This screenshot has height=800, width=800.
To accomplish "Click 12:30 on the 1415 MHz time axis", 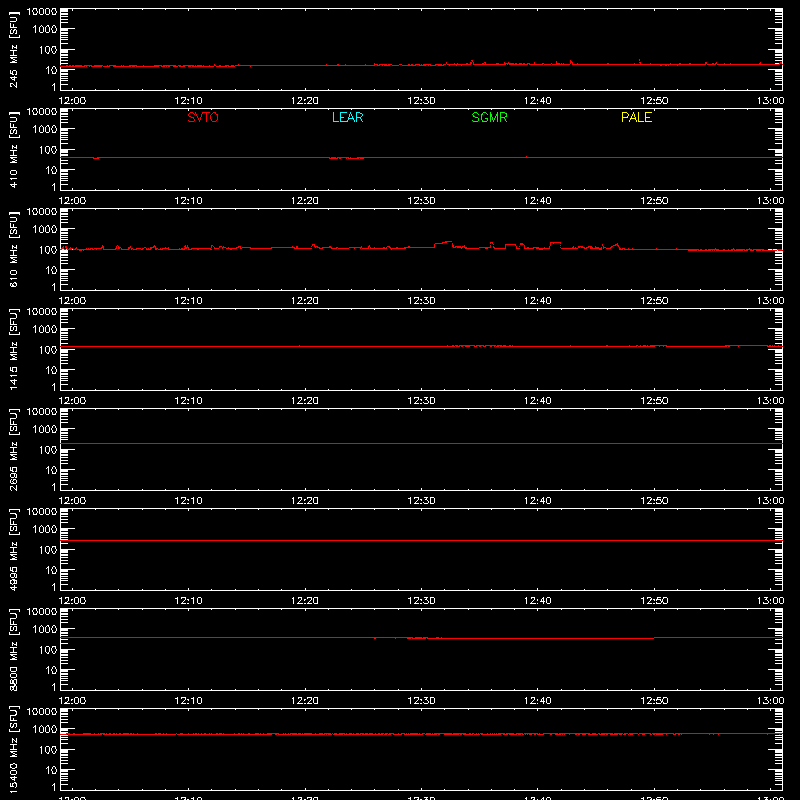I will (x=421, y=401).
